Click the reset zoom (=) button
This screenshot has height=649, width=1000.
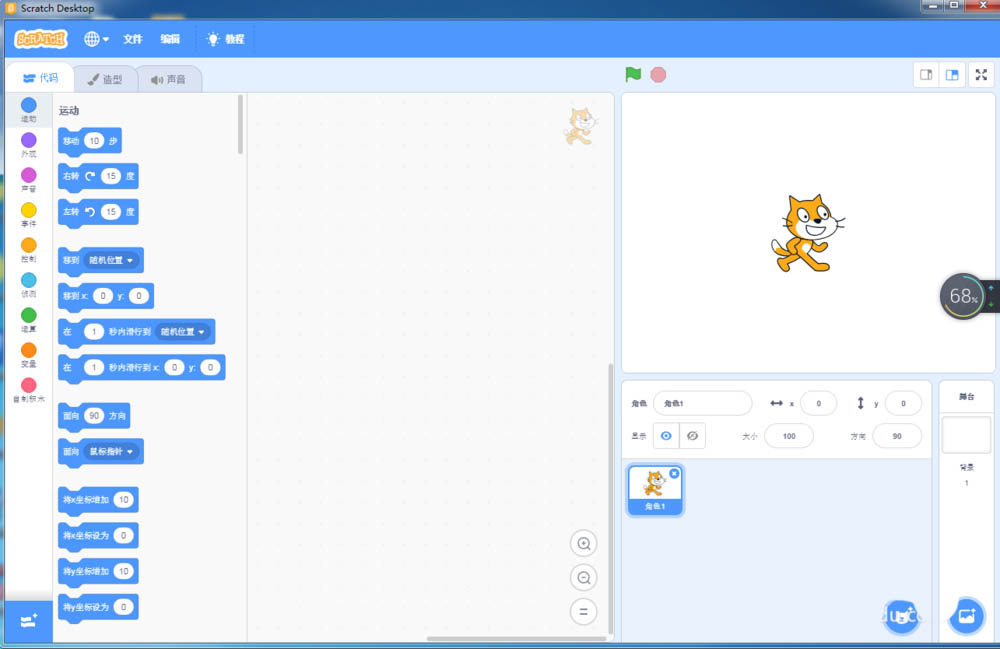(584, 611)
